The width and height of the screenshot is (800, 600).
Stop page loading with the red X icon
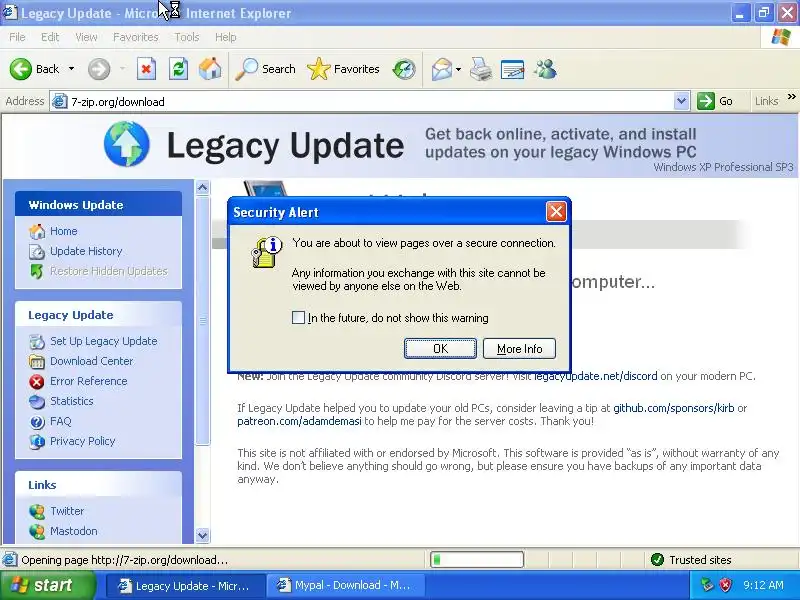tap(146, 69)
